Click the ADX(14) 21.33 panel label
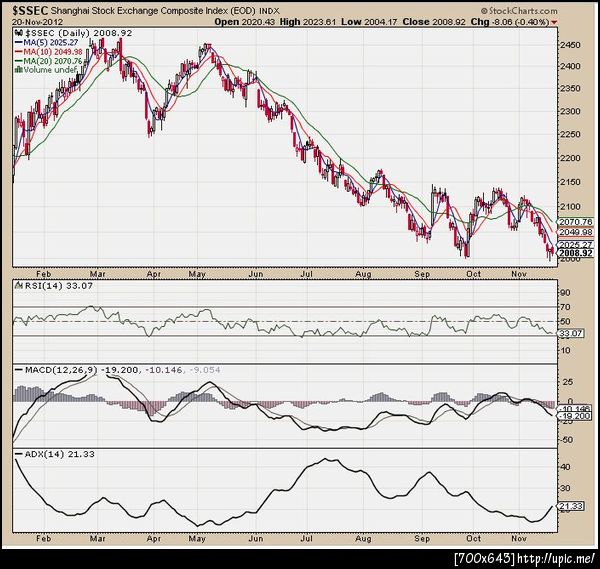600x569 pixels. pos(59,454)
